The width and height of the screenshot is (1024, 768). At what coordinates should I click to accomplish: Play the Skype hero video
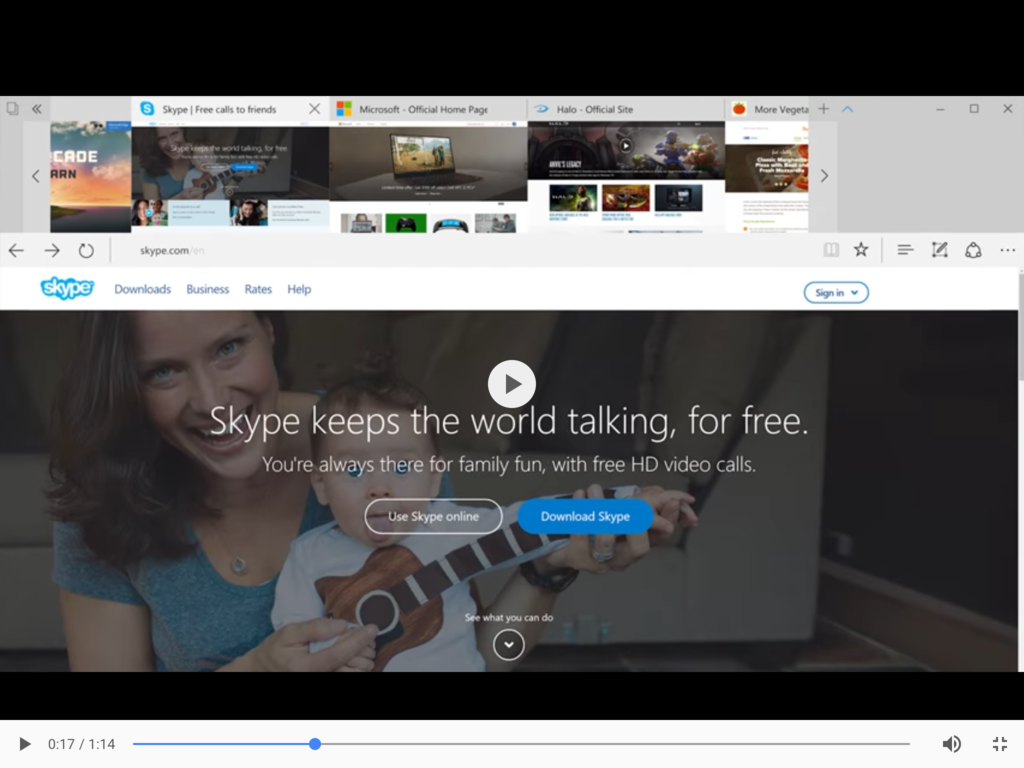pos(511,384)
